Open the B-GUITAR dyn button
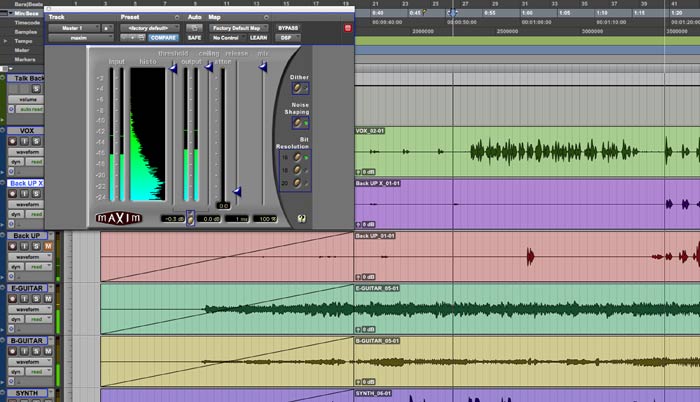700x402 pixels. [x=16, y=372]
